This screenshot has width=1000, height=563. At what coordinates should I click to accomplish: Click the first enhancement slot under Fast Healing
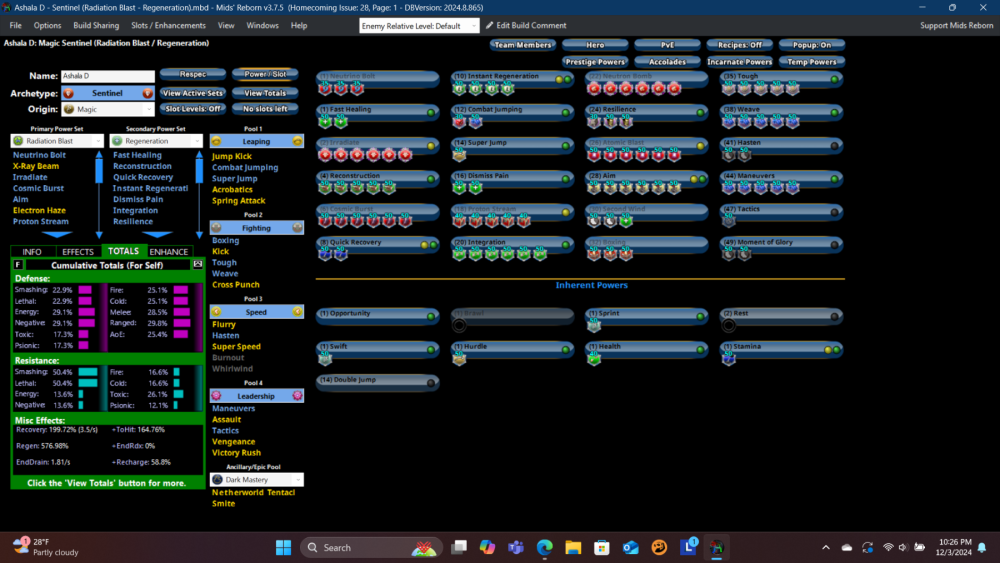(x=325, y=122)
